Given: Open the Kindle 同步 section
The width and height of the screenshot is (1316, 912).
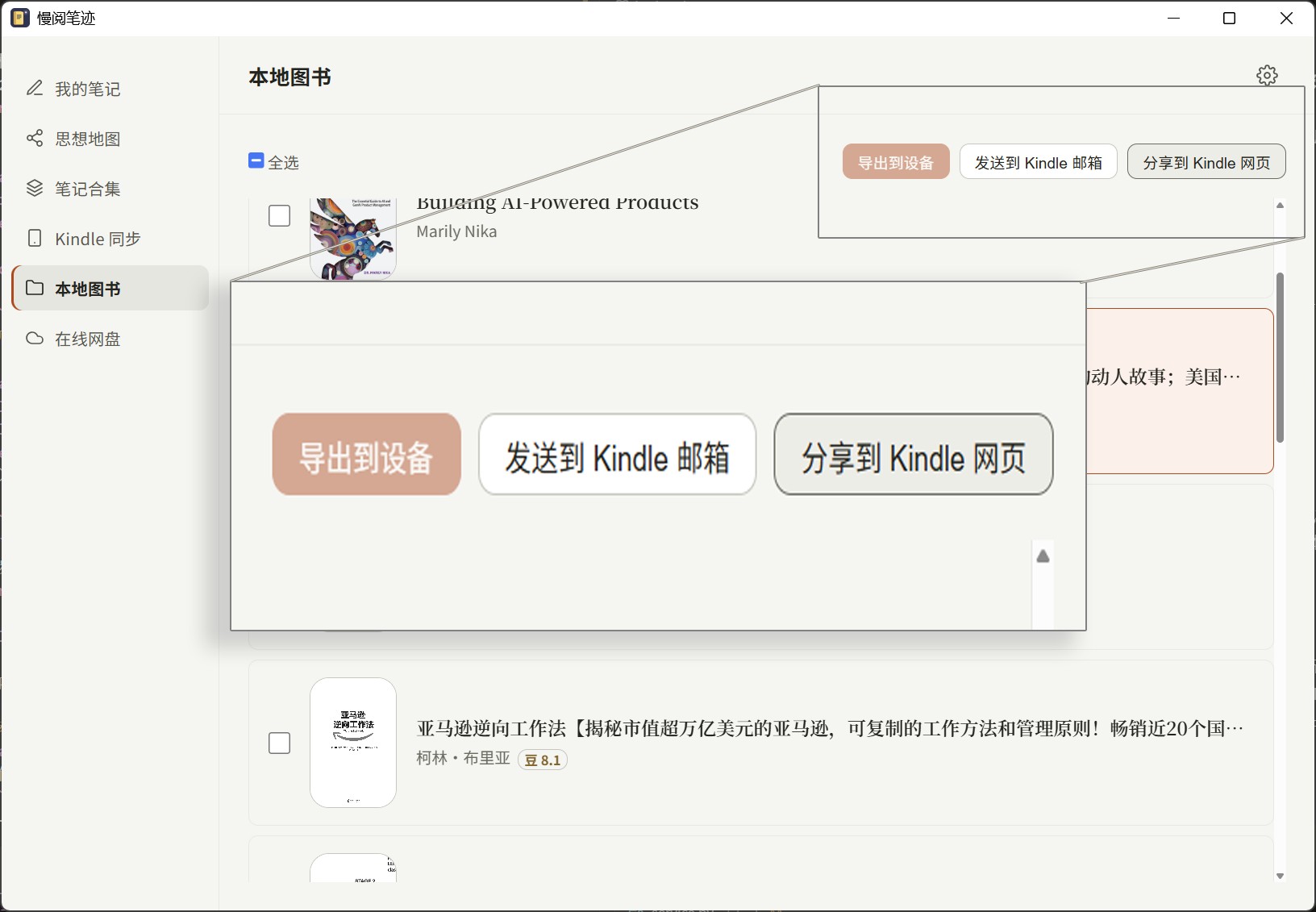Looking at the screenshot, I should point(110,239).
